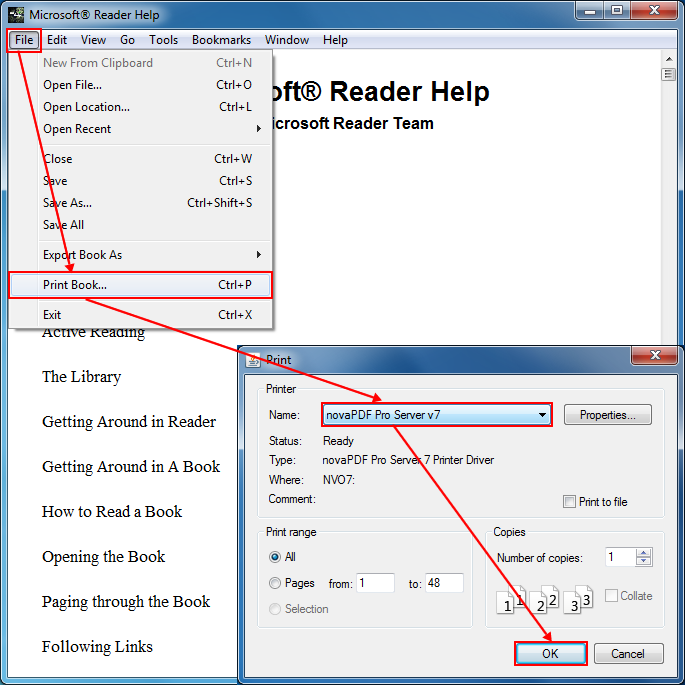This screenshot has height=685, width=685.
Task: Choose Open File... from File menu
Action: pyautogui.click(x=140, y=85)
